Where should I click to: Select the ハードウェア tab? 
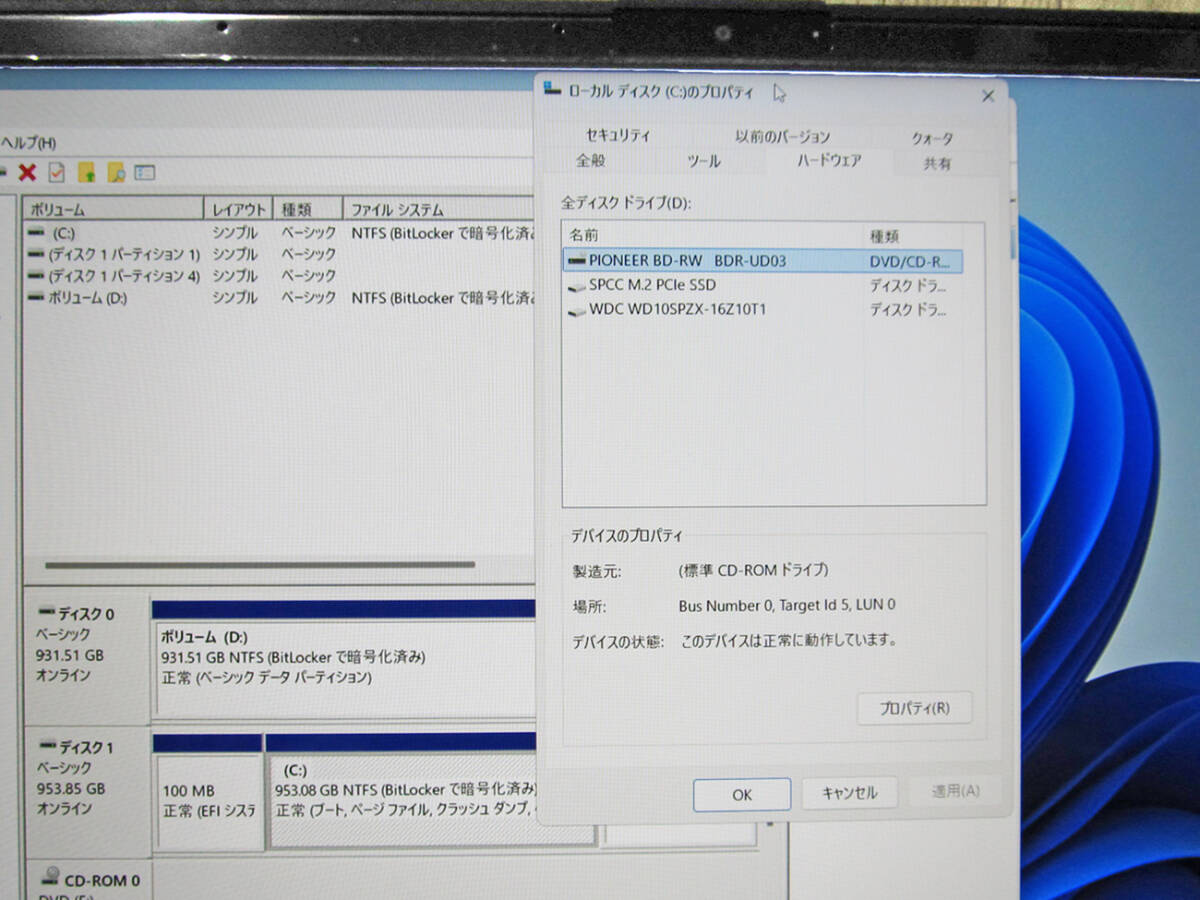[828, 160]
